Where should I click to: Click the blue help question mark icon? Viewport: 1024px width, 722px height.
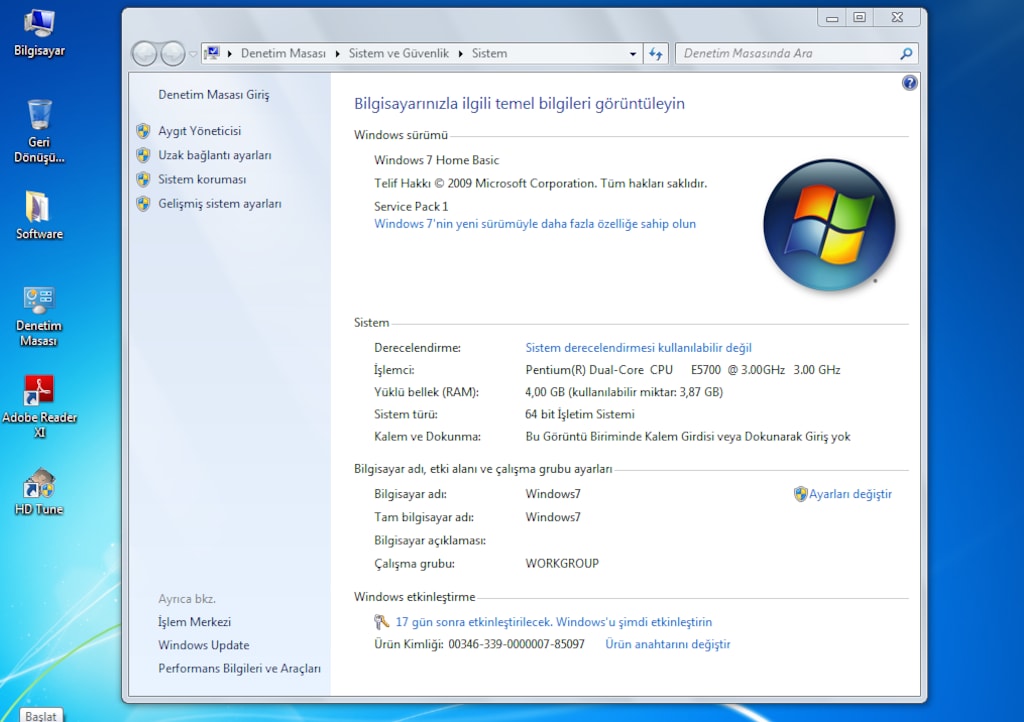click(x=909, y=83)
